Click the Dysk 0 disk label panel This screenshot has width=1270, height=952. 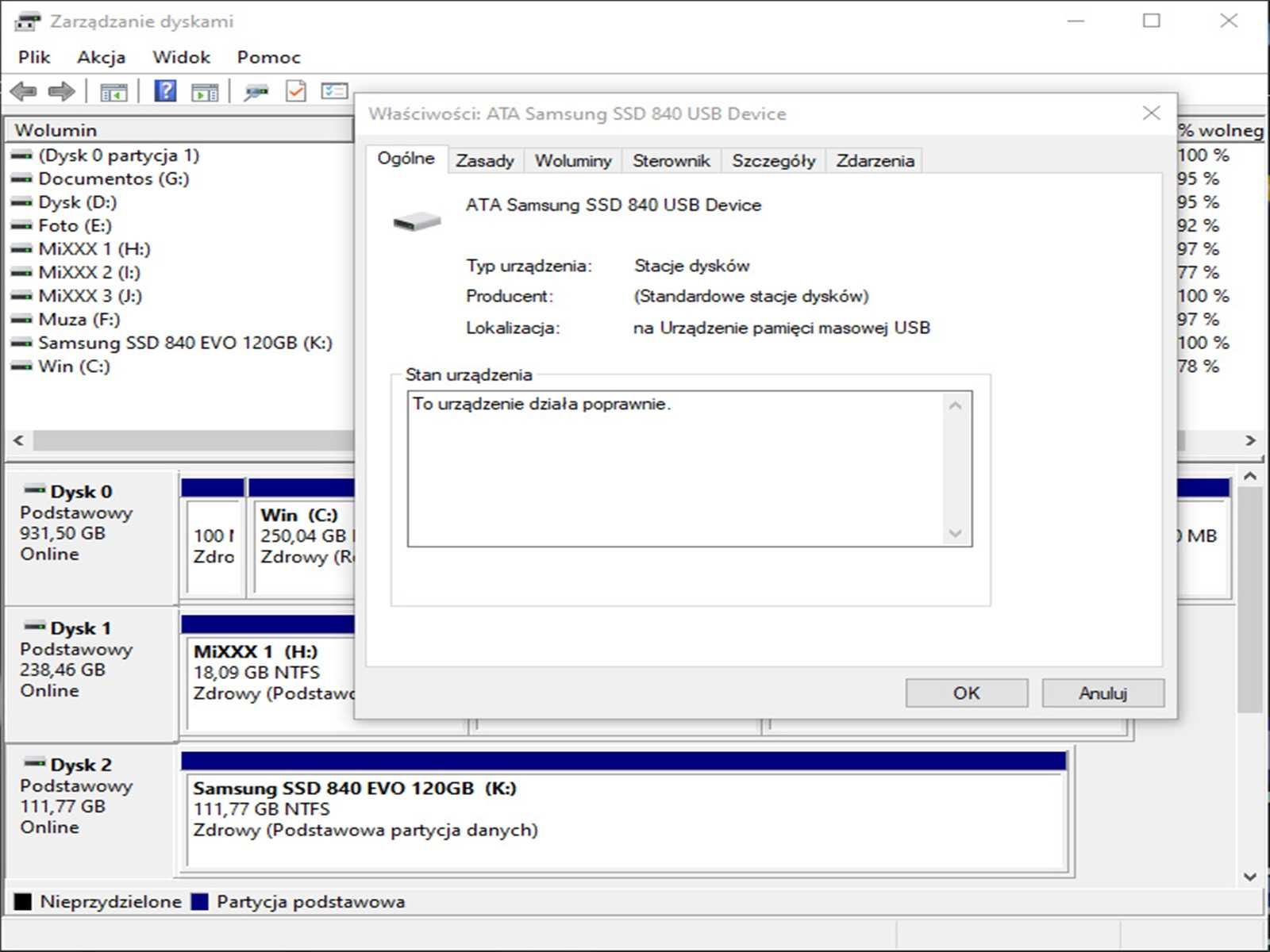coord(90,537)
